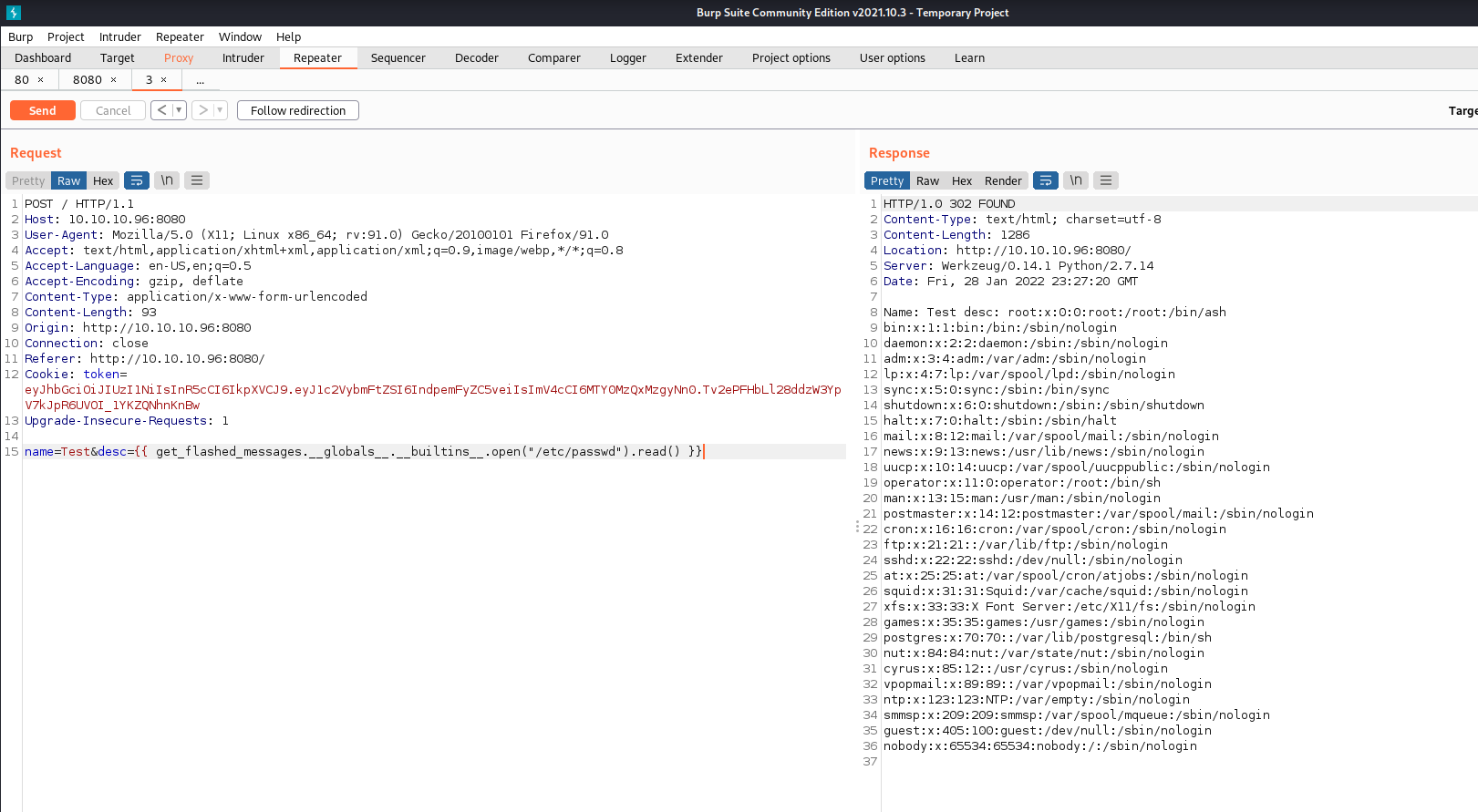This screenshot has width=1478, height=812.
Task: Click the HTTP/1.0 302 FOUND status line
Action: click(949, 203)
